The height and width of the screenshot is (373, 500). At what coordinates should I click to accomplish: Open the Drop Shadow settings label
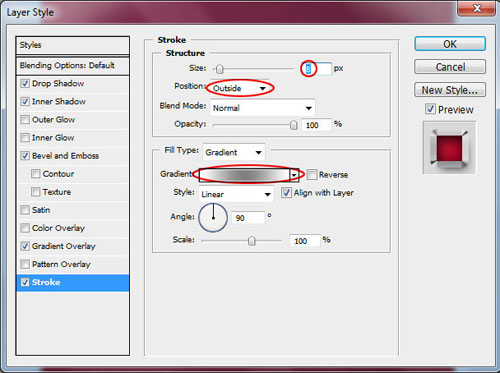pyautogui.click(x=58, y=83)
